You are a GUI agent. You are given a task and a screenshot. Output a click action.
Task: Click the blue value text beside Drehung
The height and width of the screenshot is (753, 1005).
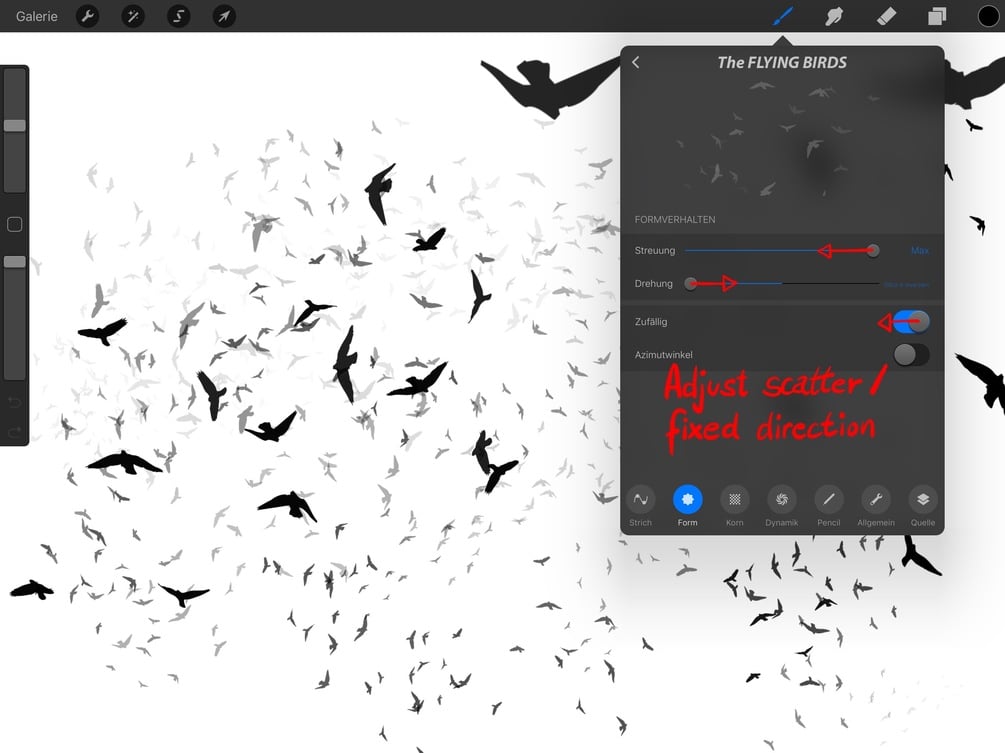coord(906,285)
